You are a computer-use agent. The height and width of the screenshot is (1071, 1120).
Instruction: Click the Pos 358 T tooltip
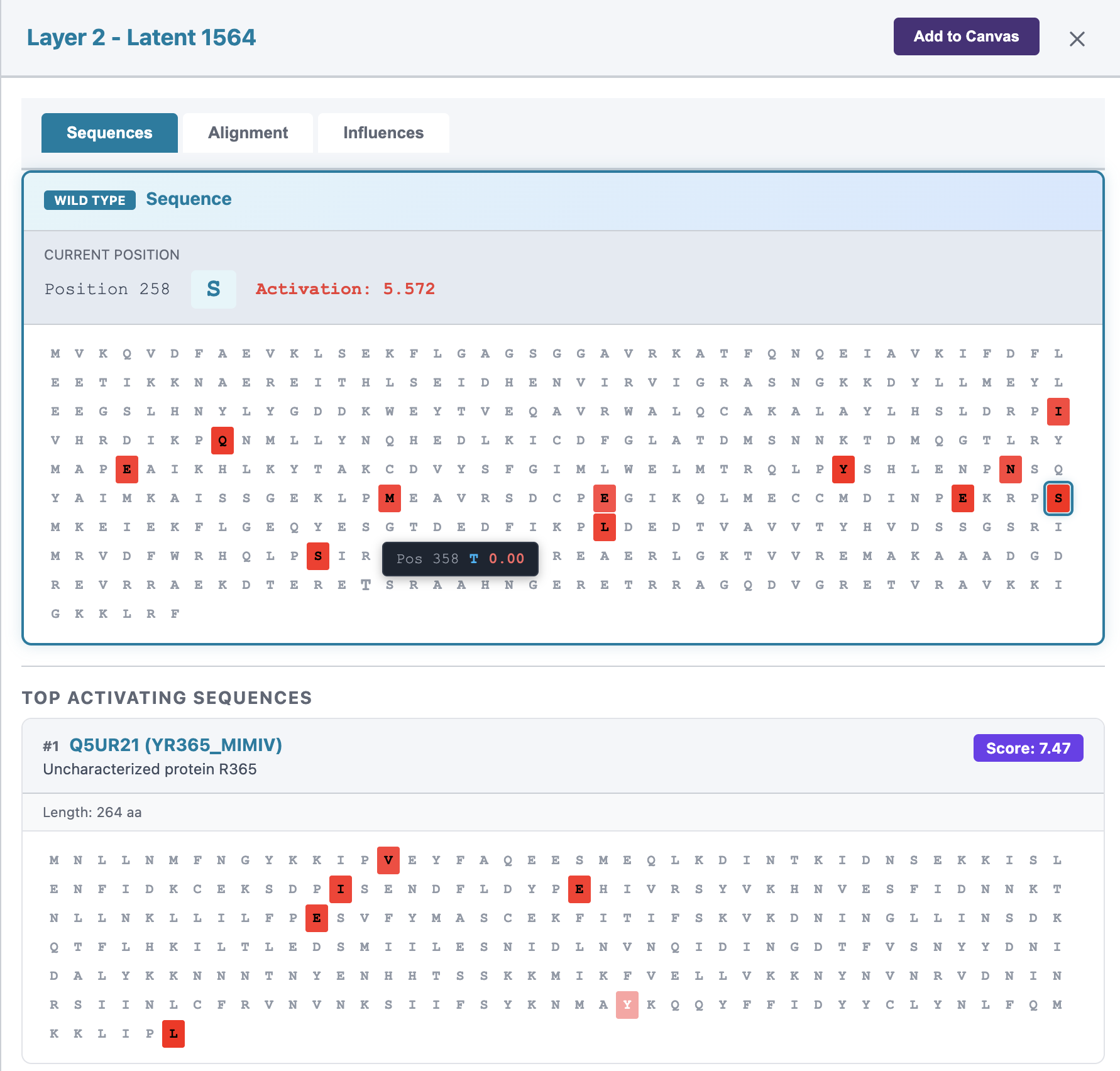click(x=460, y=559)
